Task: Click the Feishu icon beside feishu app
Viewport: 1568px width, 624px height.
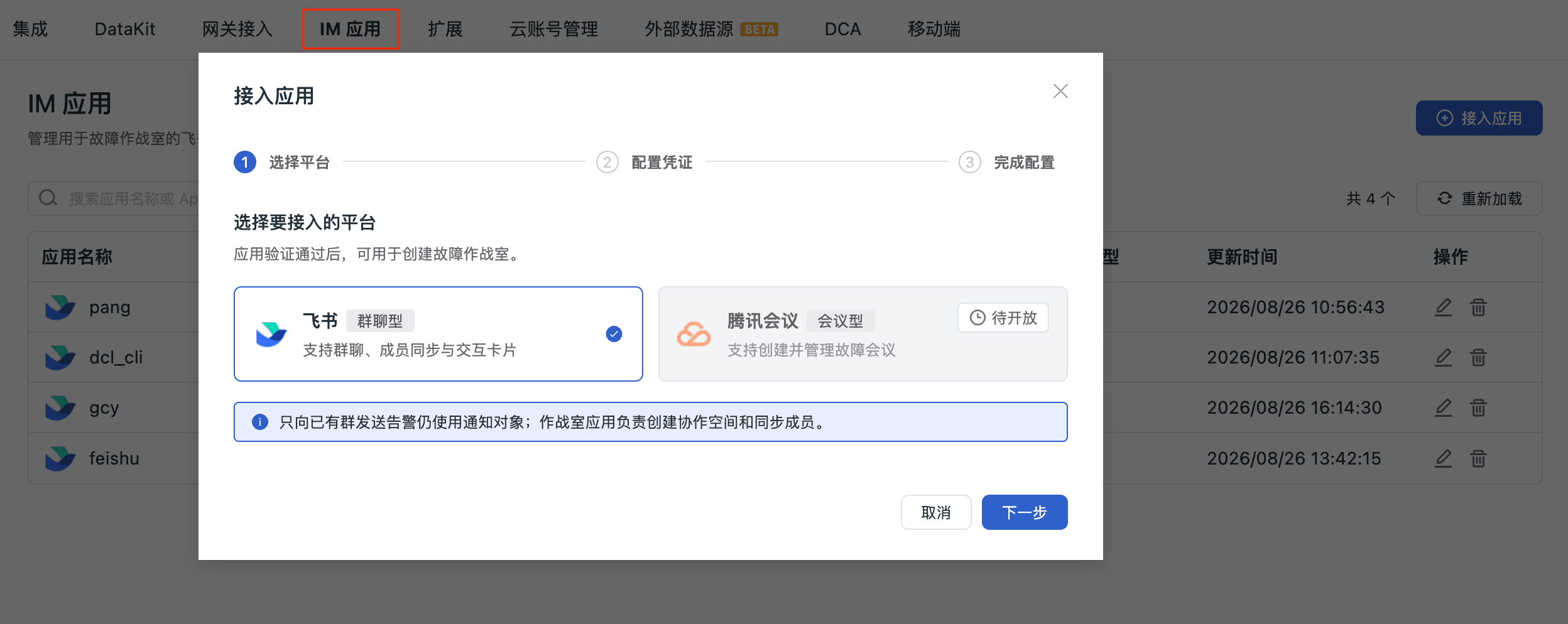Action: click(60, 459)
